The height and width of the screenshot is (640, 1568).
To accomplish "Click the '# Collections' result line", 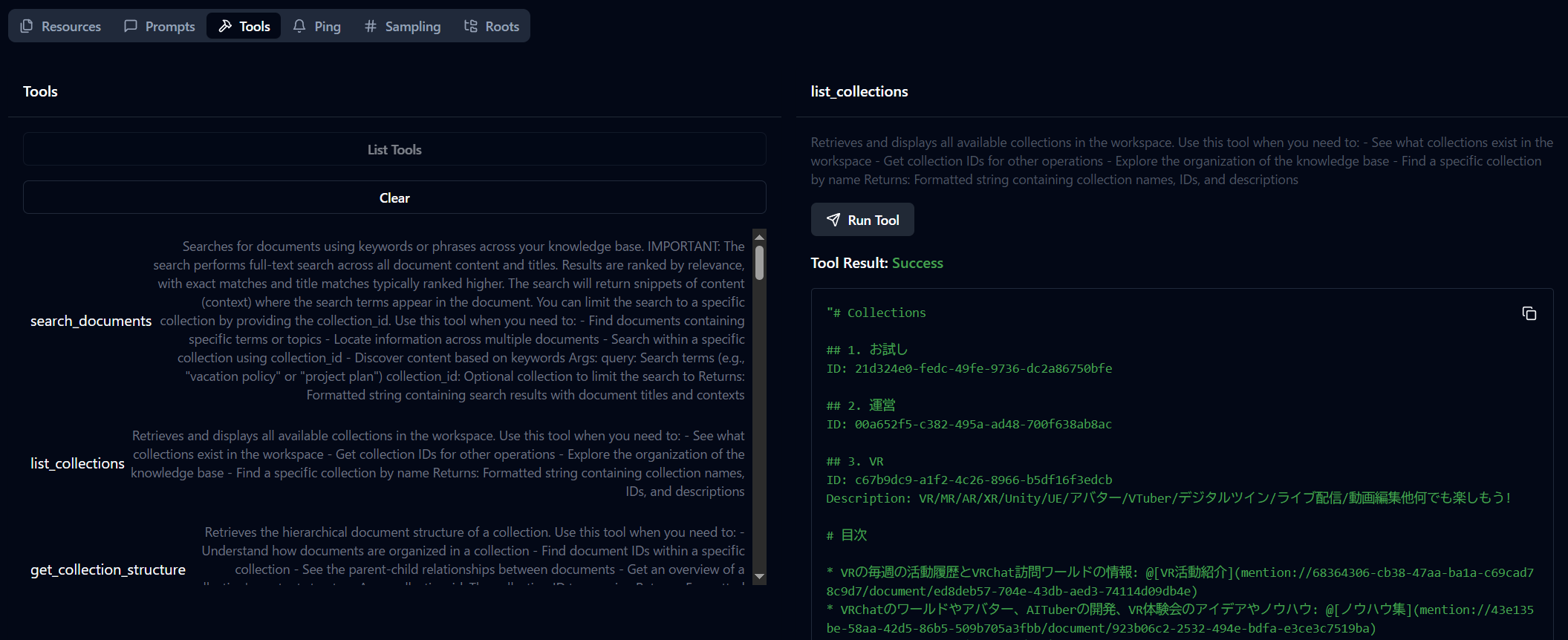I will [x=876, y=313].
